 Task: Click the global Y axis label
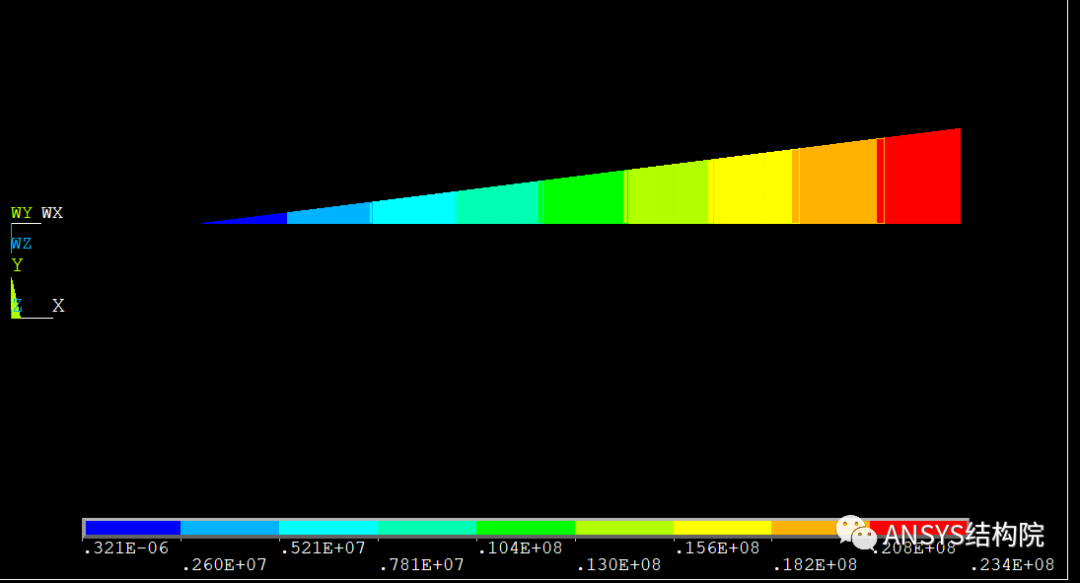pyautogui.click(x=17, y=265)
